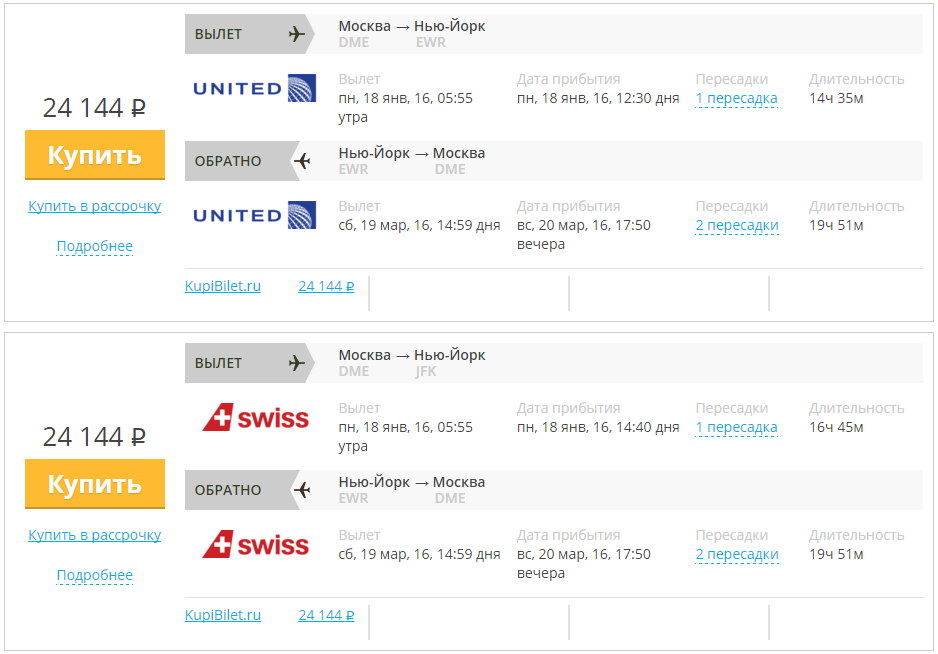The image size is (938, 654).
Task: Choose 'Купить в рассрочку' for the United offer
Action: pos(95,206)
